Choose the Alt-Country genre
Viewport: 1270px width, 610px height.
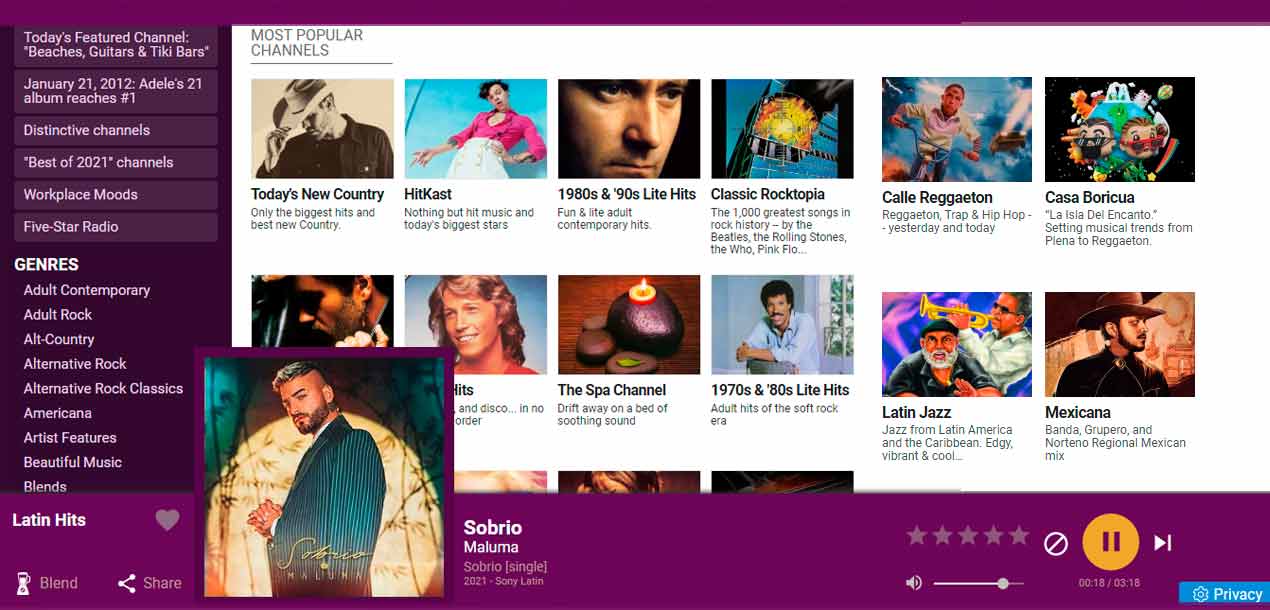click(x=59, y=339)
